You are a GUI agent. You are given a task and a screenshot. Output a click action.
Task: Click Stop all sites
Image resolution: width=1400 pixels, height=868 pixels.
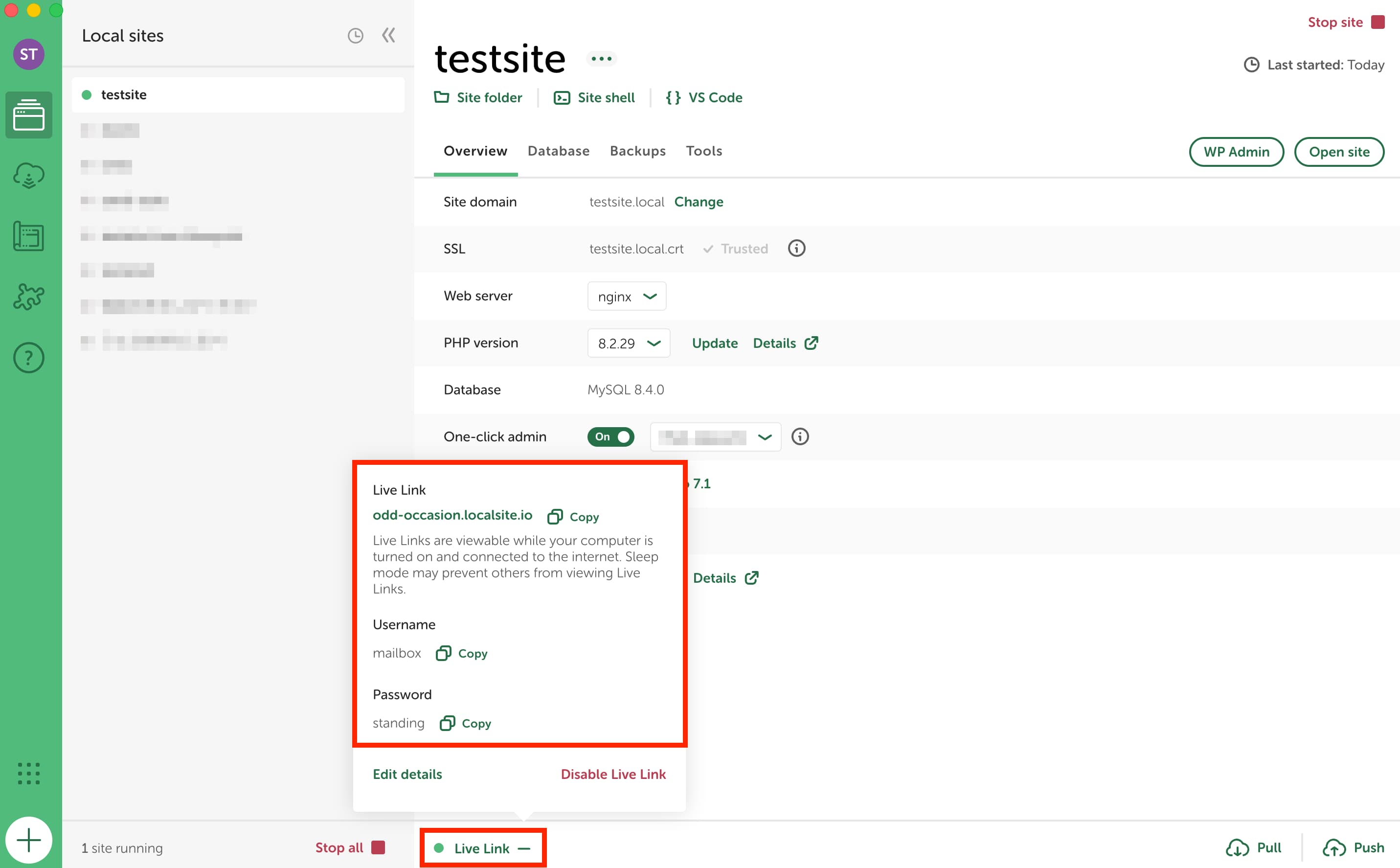point(350,848)
